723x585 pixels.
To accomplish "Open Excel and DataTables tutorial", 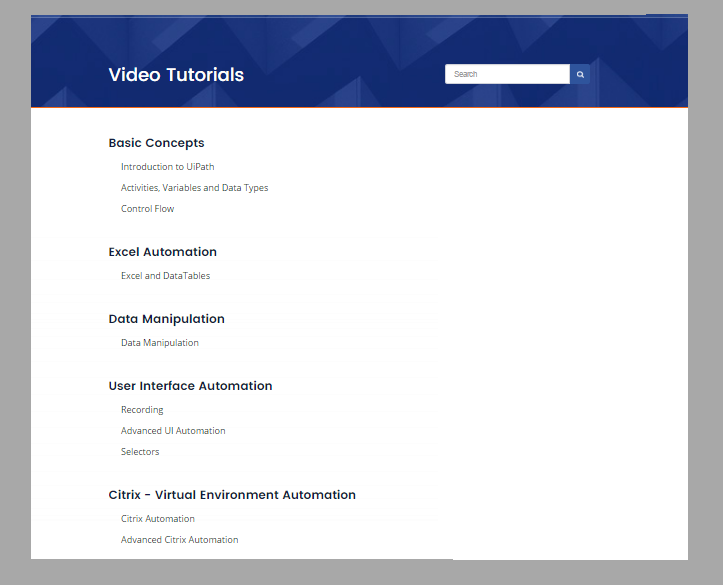I will coord(165,276).
